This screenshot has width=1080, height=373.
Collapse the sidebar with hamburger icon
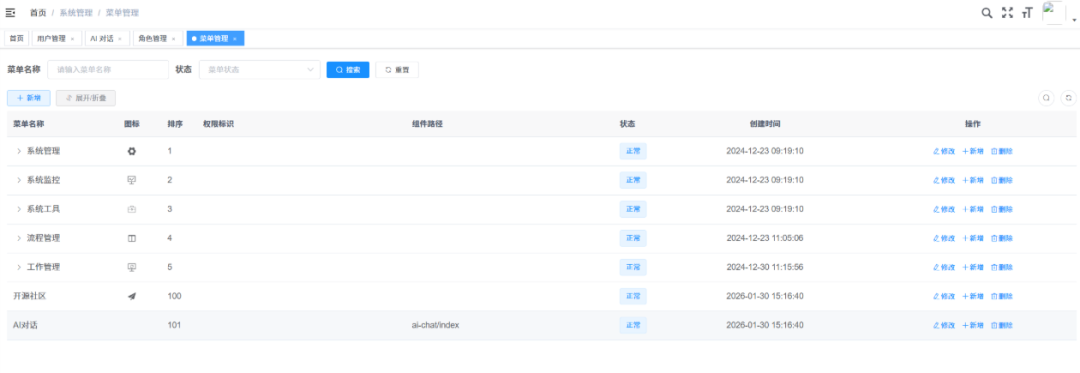click(x=10, y=12)
